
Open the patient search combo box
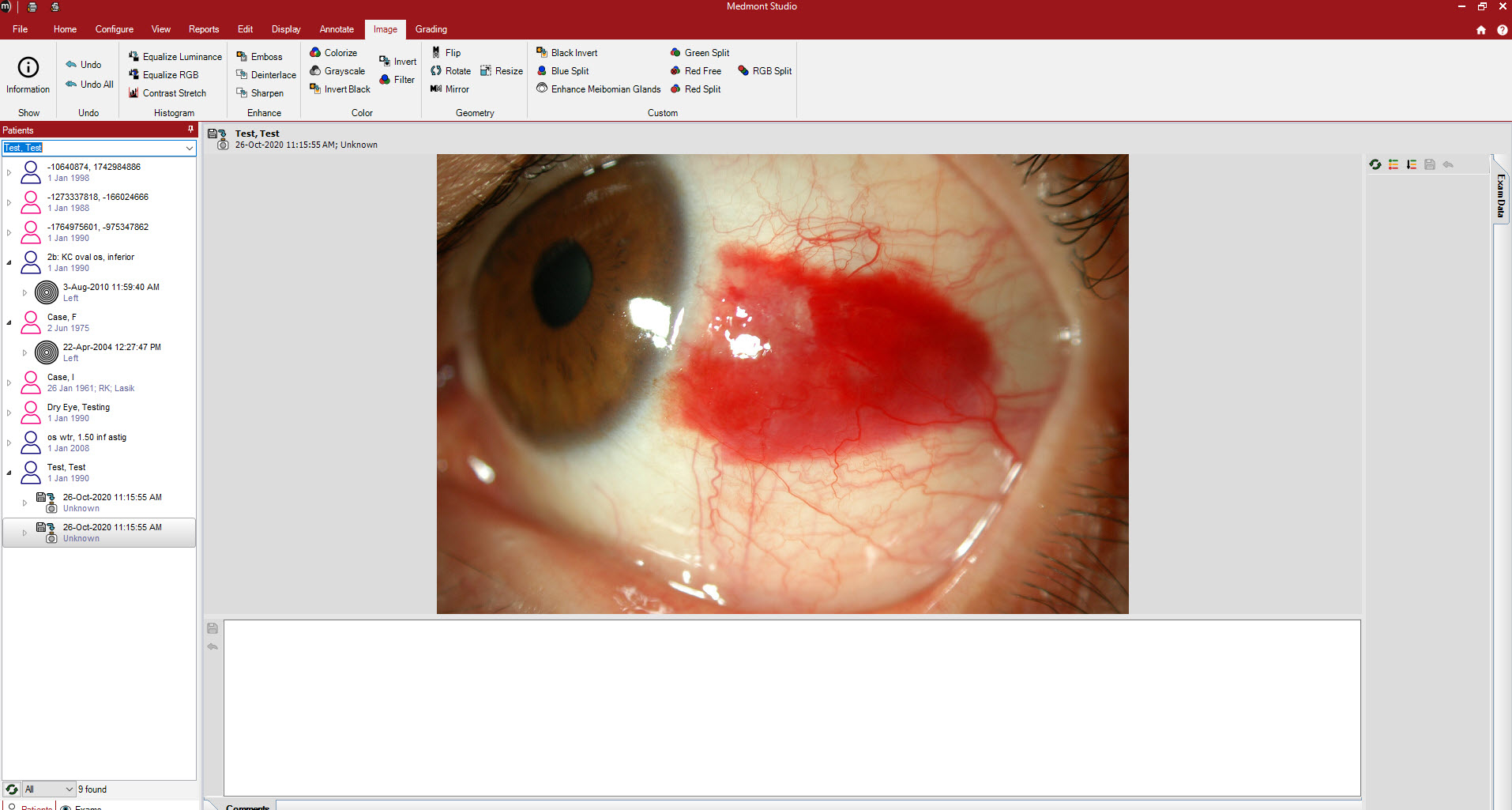(x=189, y=148)
